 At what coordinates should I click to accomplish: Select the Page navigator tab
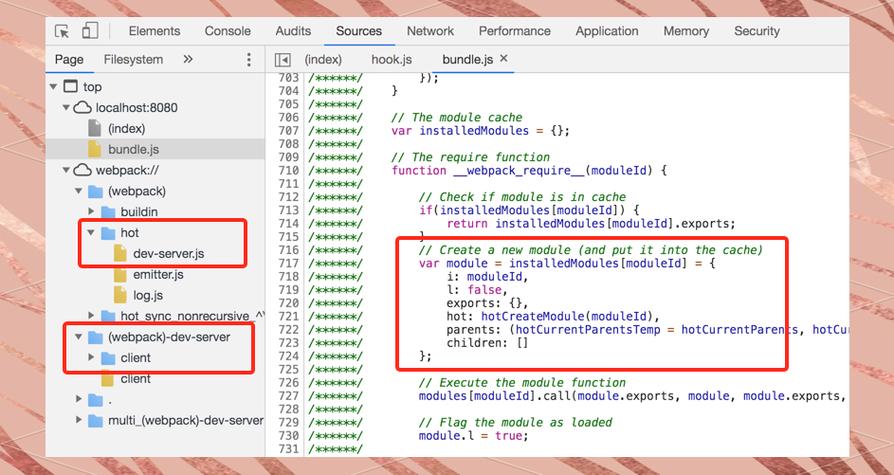tap(69, 59)
